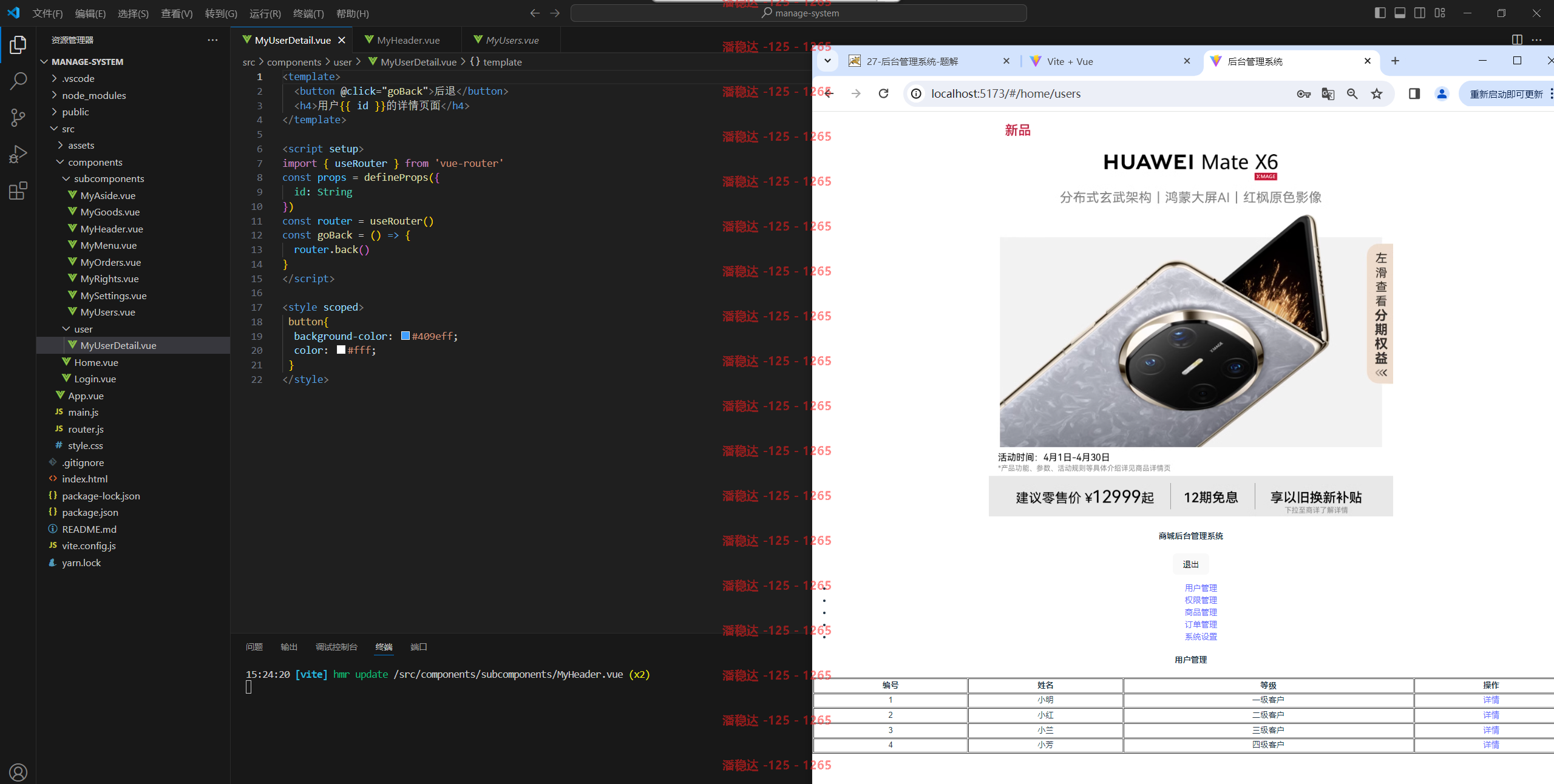The height and width of the screenshot is (784, 1554).
Task: Open the Customize Layout icon
Action: [x=1440, y=13]
